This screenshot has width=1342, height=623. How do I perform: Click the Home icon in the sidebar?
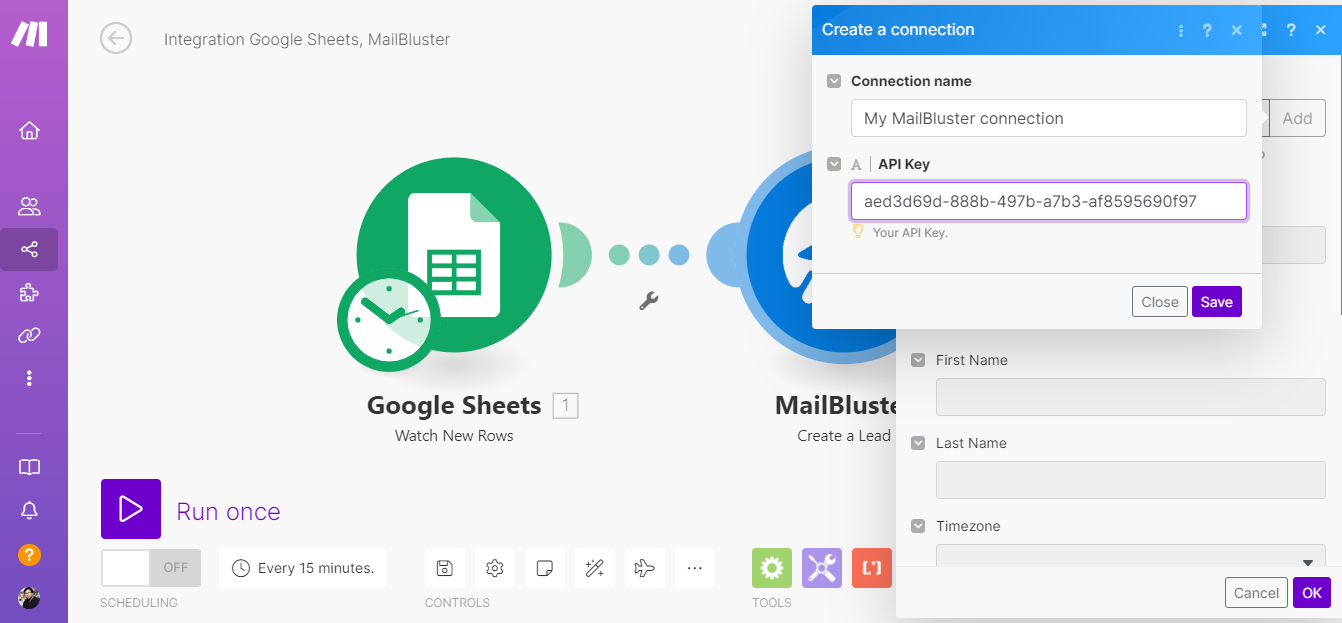(x=29, y=131)
